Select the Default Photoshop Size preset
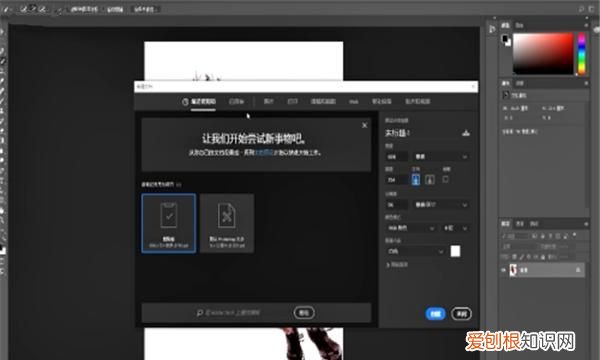This screenshot has width=600, height=360. (x=227, y=223)
